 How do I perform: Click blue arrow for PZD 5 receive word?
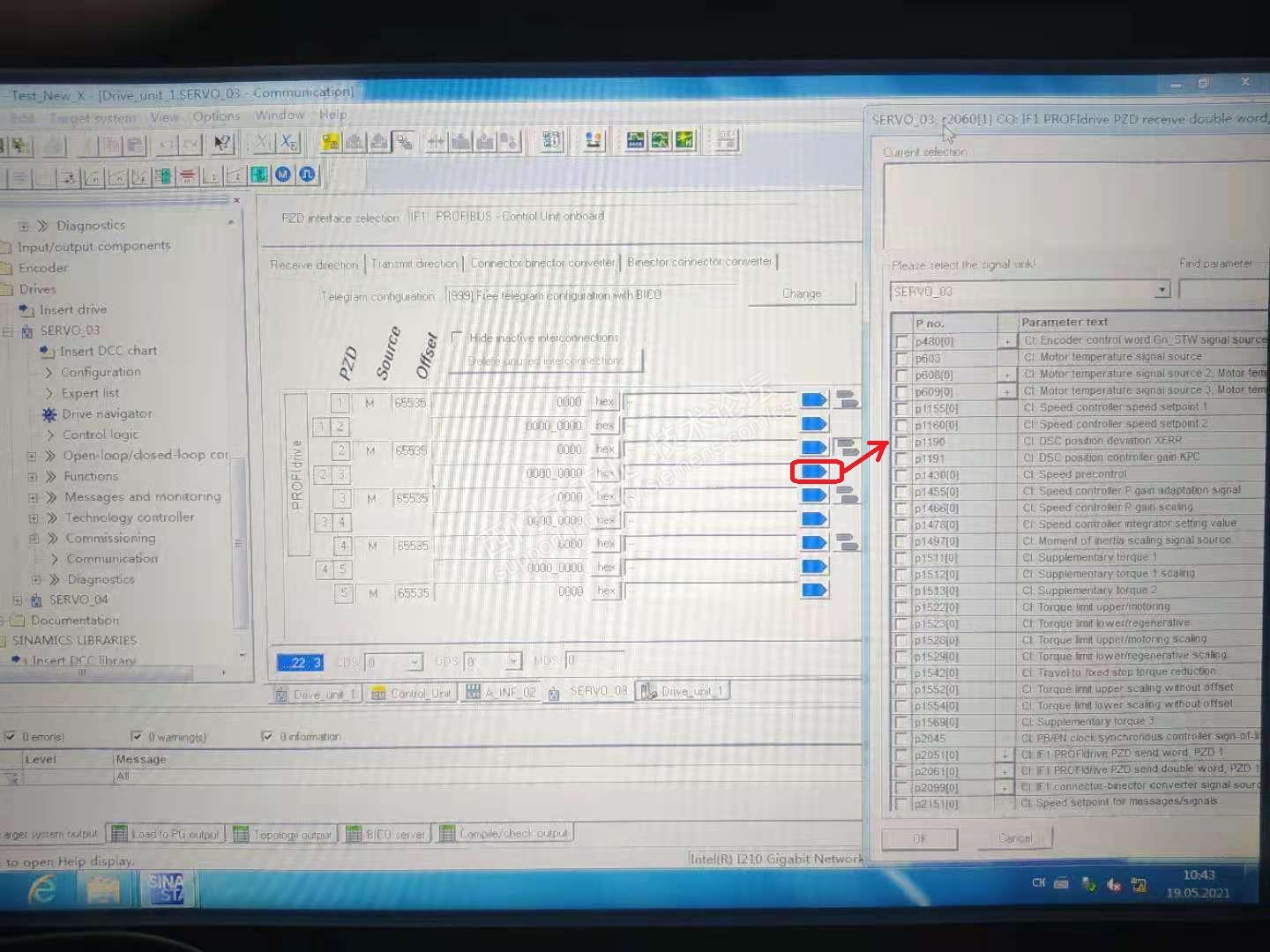click(814, 590)
